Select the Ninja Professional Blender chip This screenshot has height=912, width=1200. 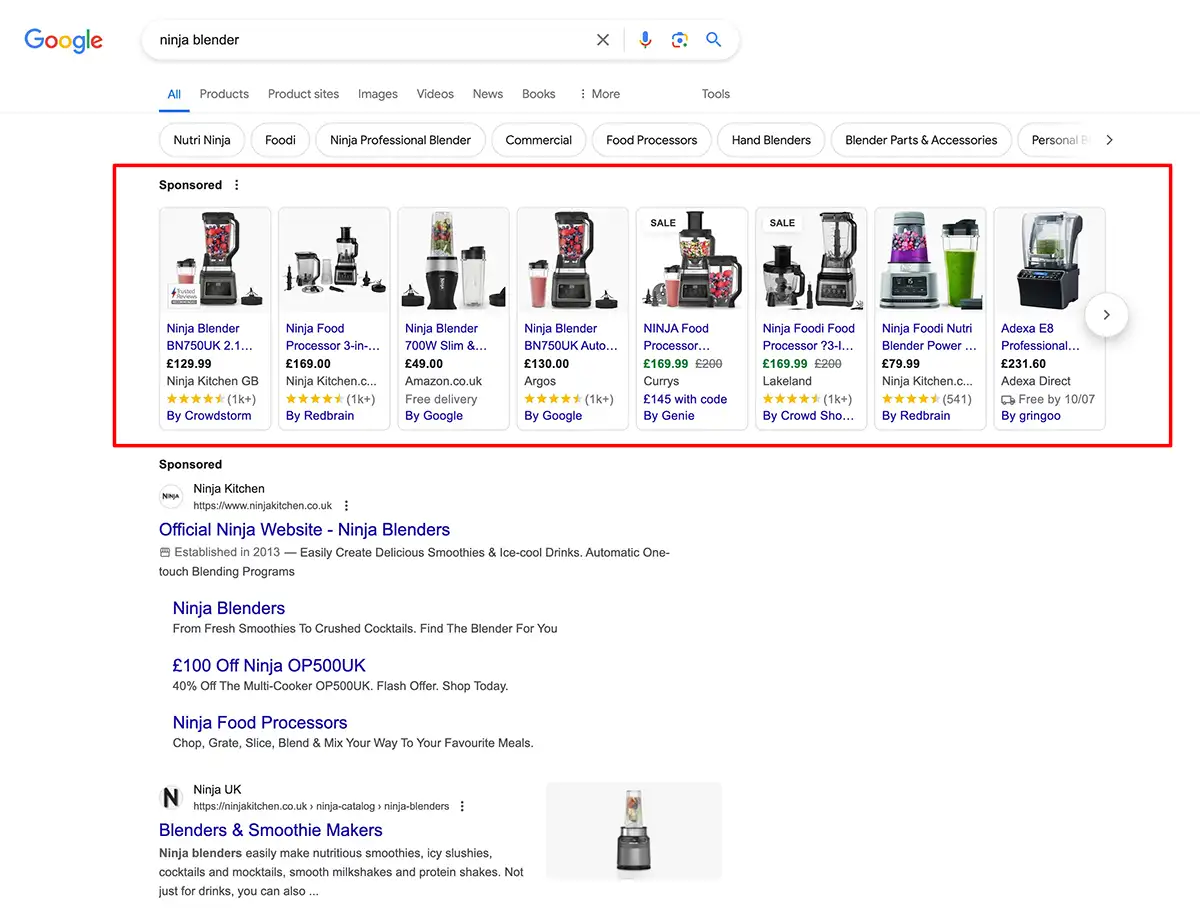[400, 140]
